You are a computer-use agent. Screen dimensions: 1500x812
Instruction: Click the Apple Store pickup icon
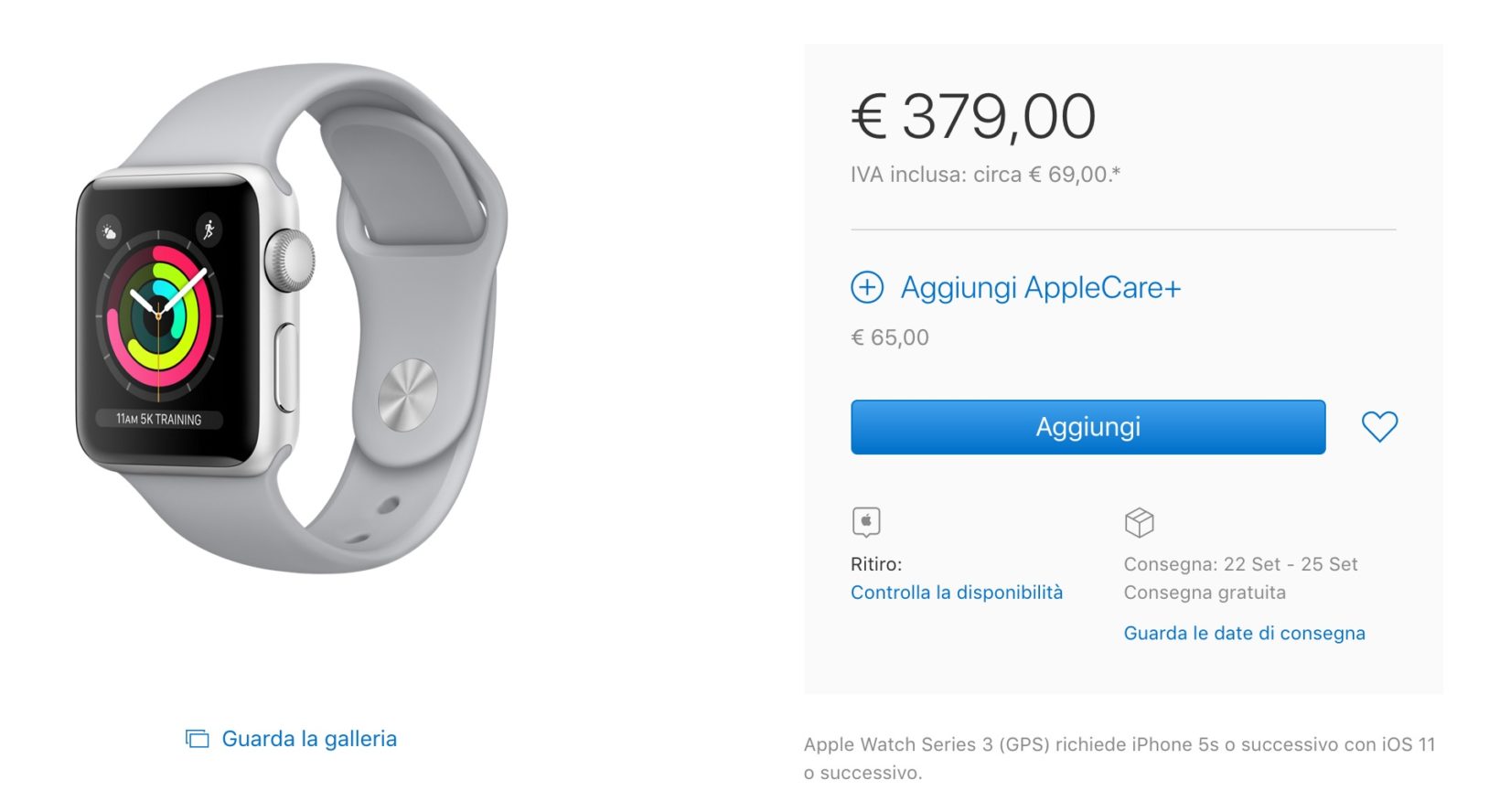point(866,522)
